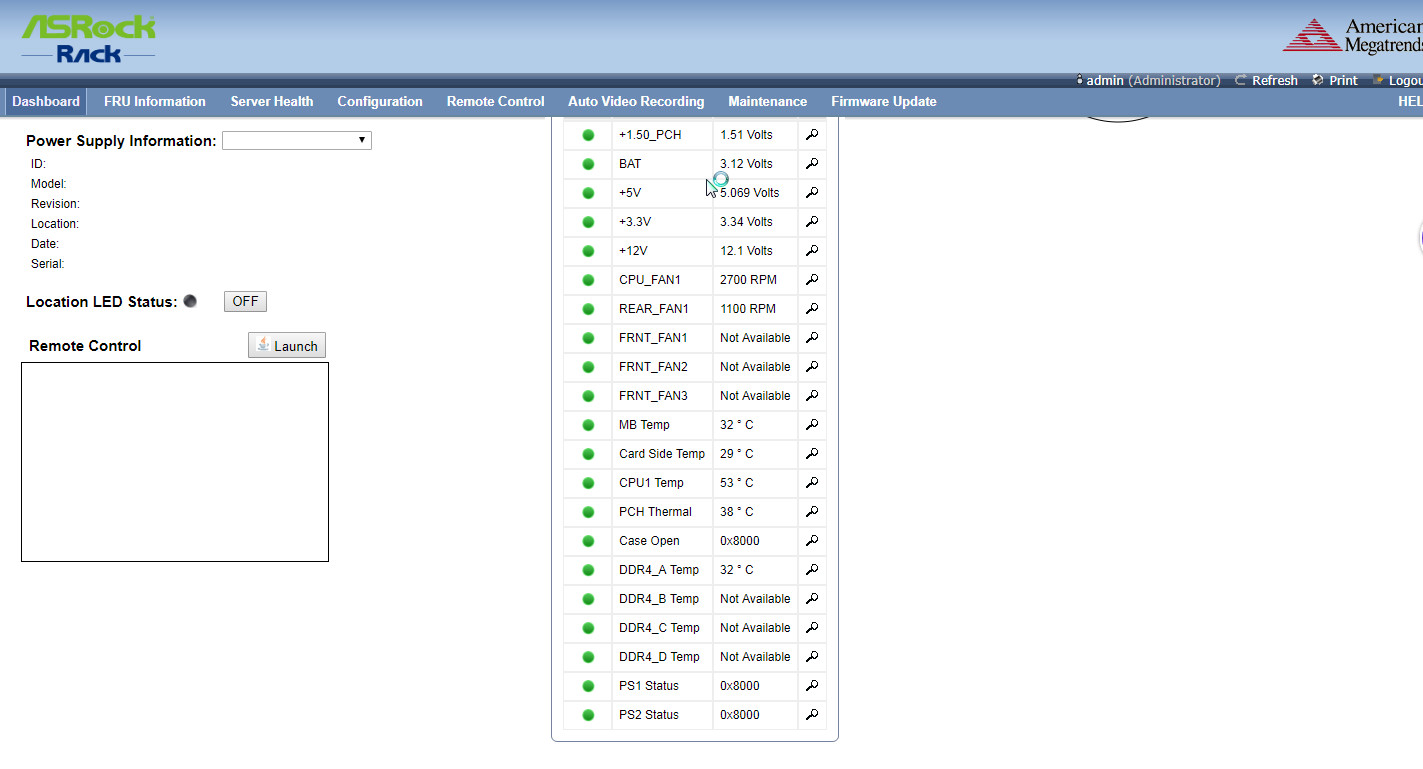Click magnifier icon for CPU_FAN1 sensor
Image resolution: width=1423 pixels, height=769 pixels.
click(812, 280)
